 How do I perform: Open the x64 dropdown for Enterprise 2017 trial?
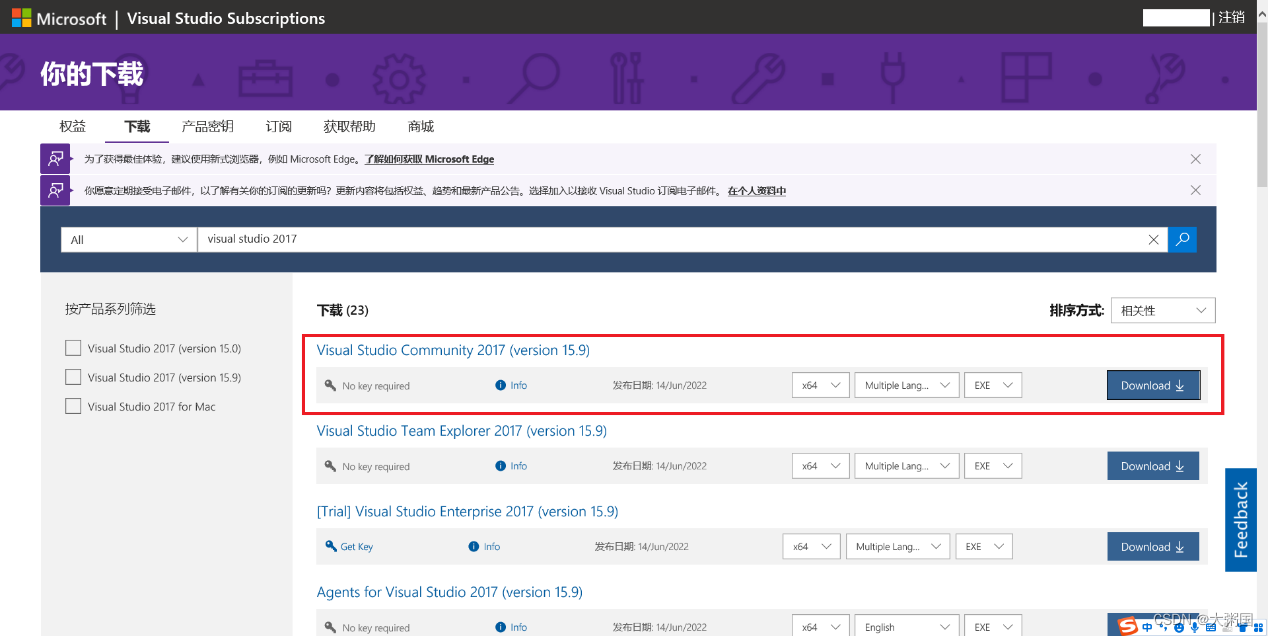[x=811, y=547]
